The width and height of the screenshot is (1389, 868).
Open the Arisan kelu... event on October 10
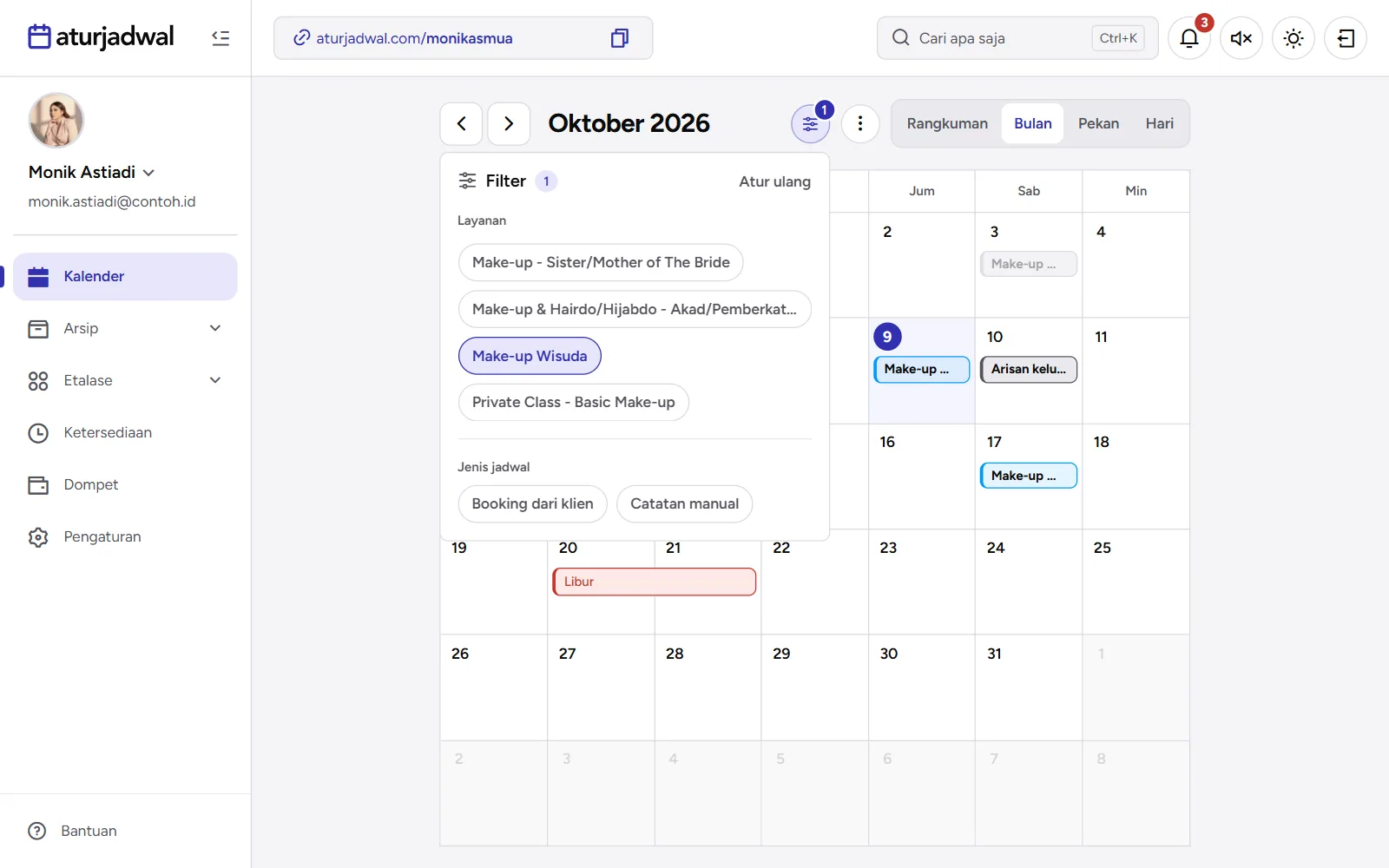1029,369
